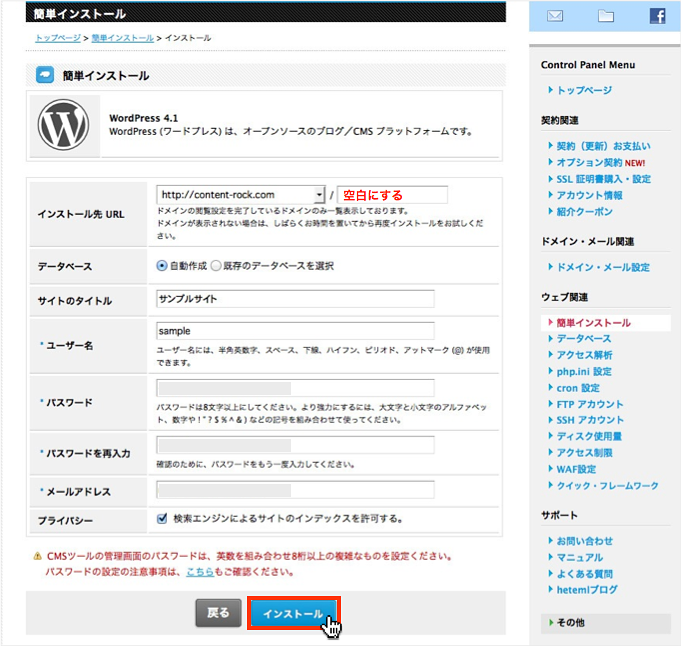Viewport: 681px width, 646px height.
Task: Click the パスワード input field
Action: (295, 388)
